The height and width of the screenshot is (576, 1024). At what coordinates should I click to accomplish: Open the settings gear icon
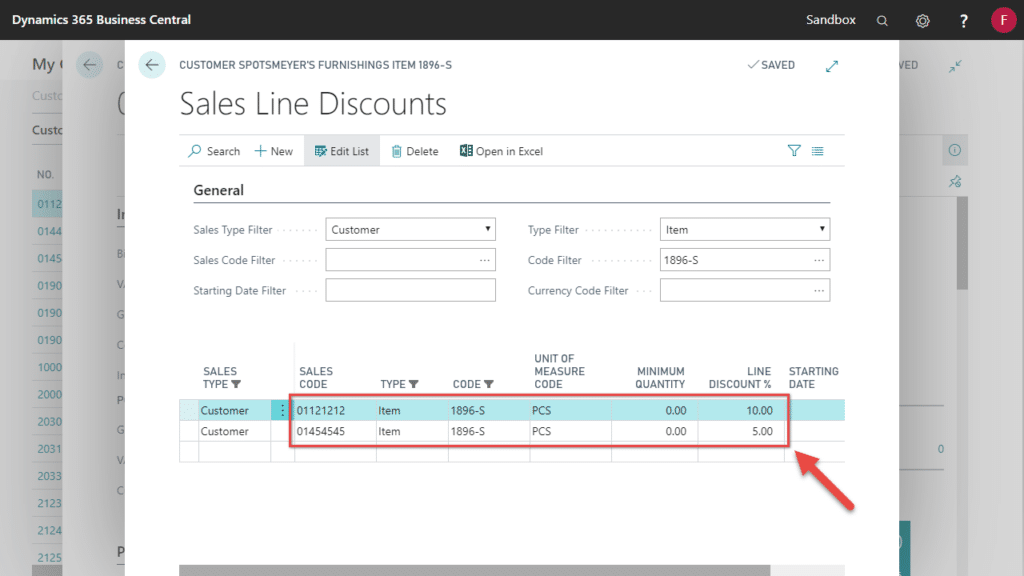(x=922, y=20)
